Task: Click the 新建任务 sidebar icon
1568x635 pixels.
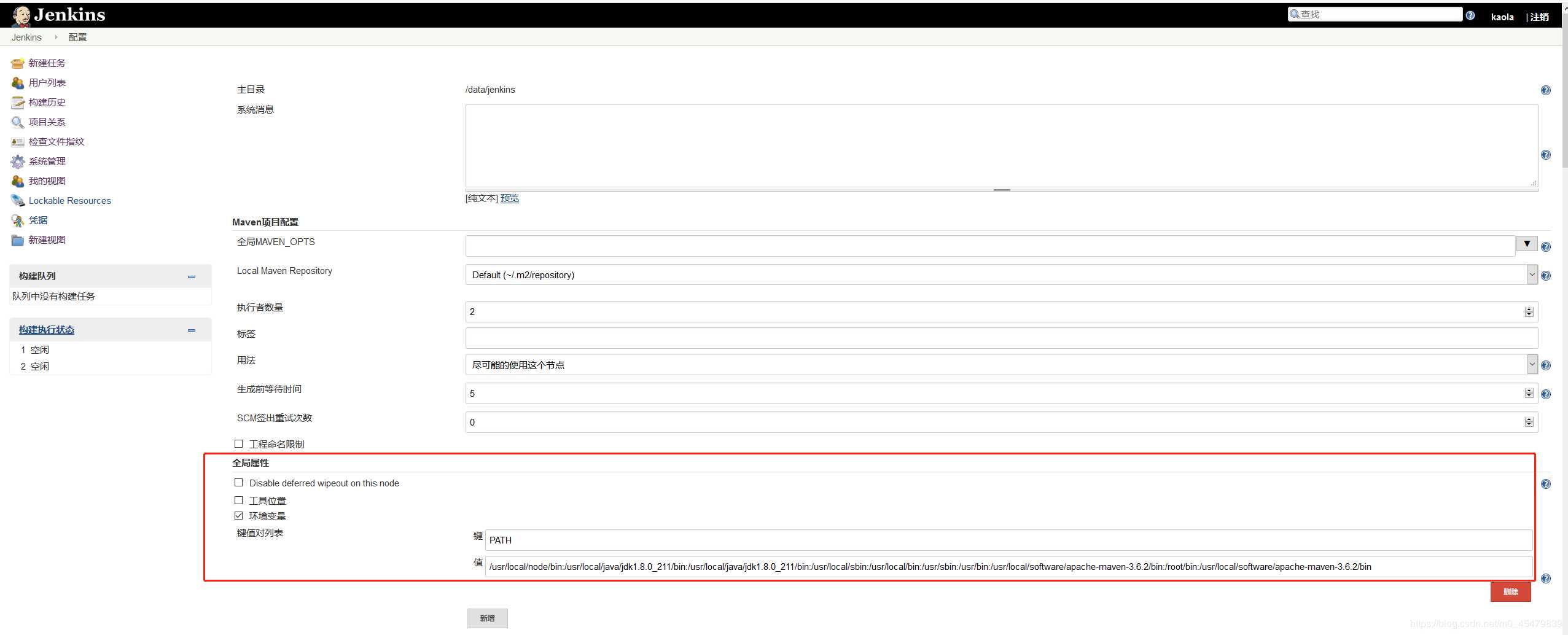Action: tap(17, 63)
